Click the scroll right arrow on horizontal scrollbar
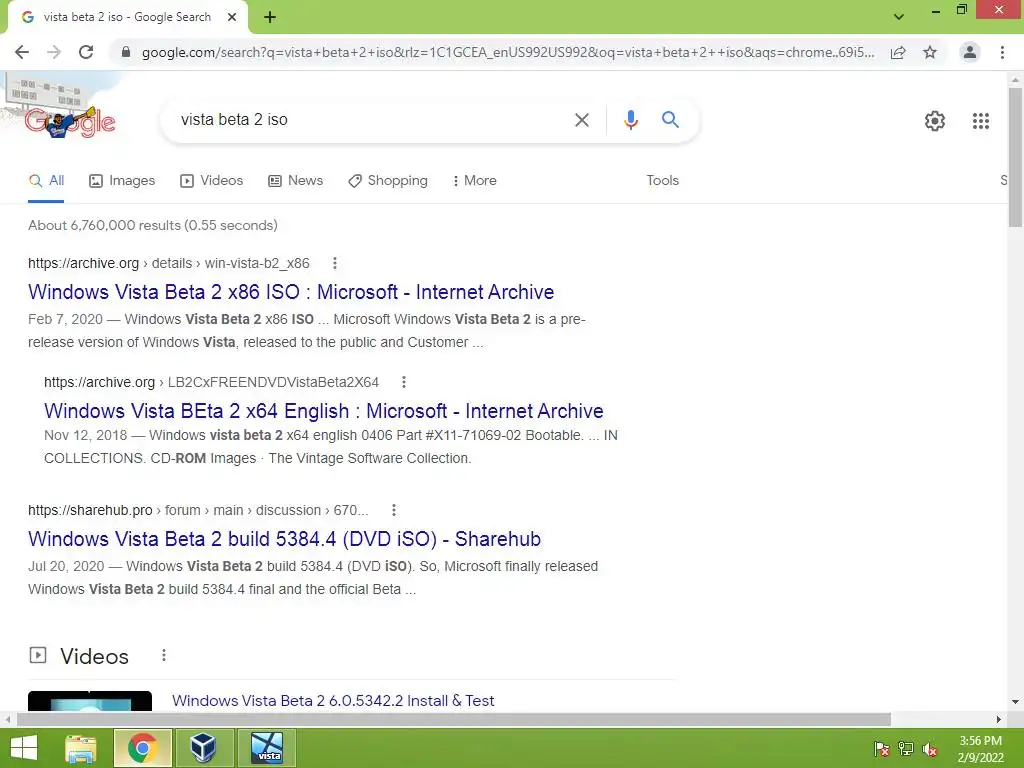This screenshot has width=1024, height=768. pyautogui.click(x=999, y=719)
